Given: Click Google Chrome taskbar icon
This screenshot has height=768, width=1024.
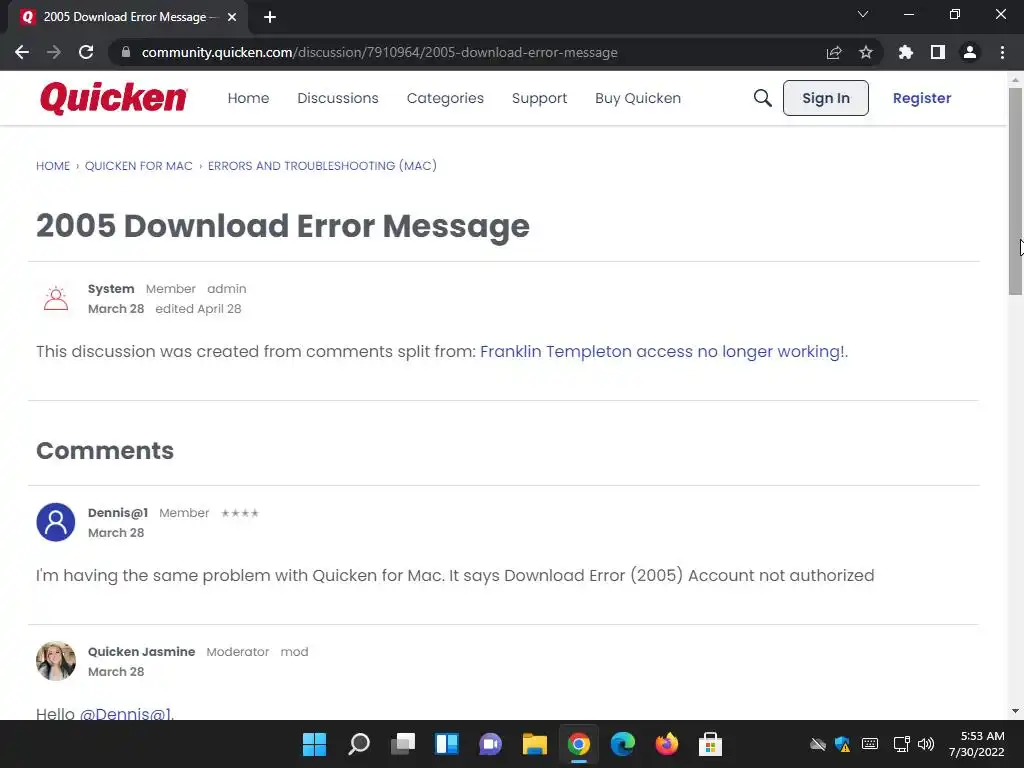Looking at the screenshot, I should coord(579,744).
